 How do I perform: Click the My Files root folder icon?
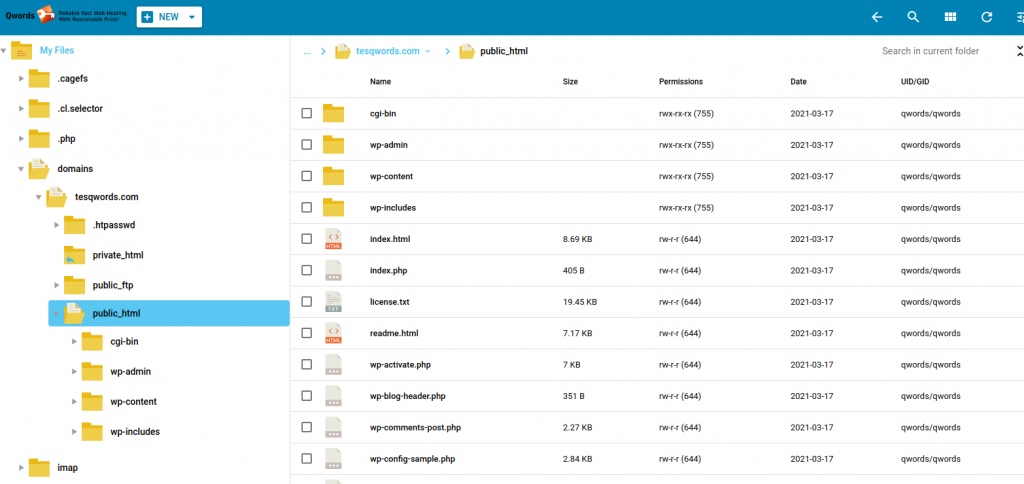click(22, 50)
